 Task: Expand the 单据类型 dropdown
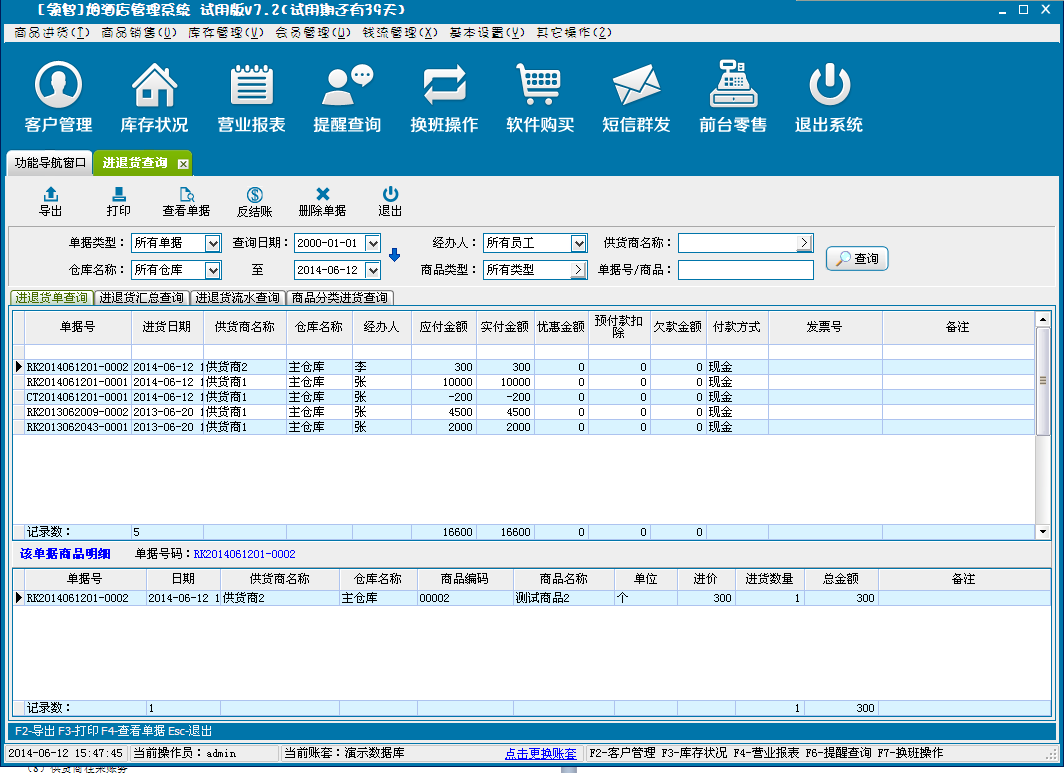point(212,243)
